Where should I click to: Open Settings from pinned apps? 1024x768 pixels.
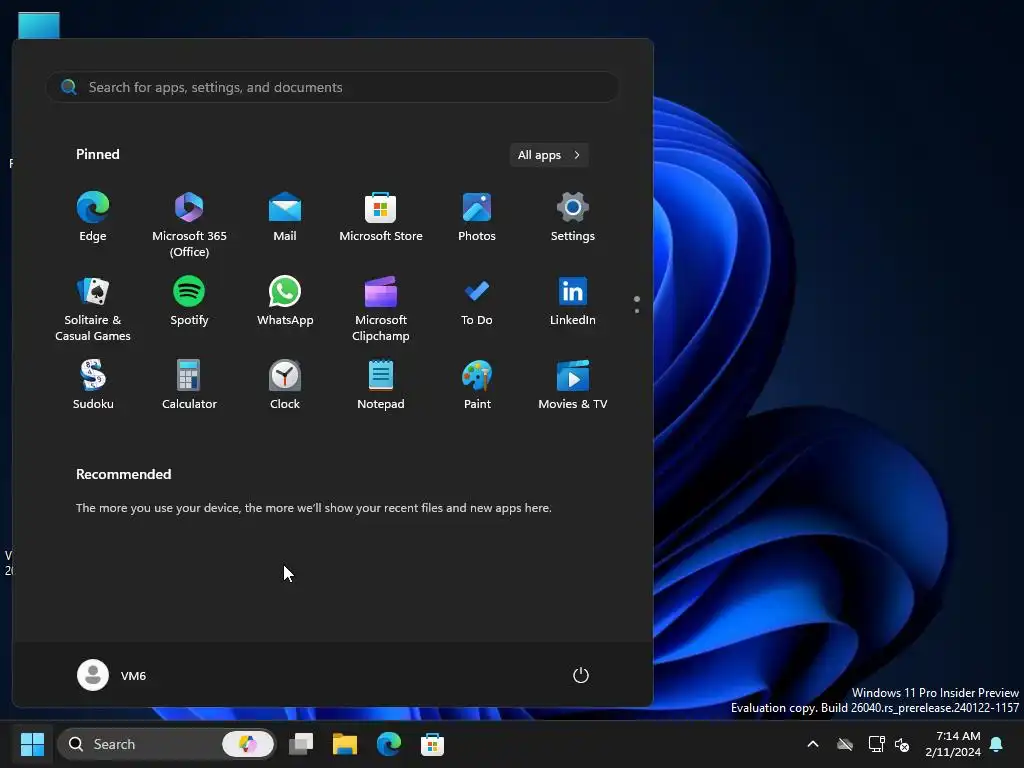573,217
